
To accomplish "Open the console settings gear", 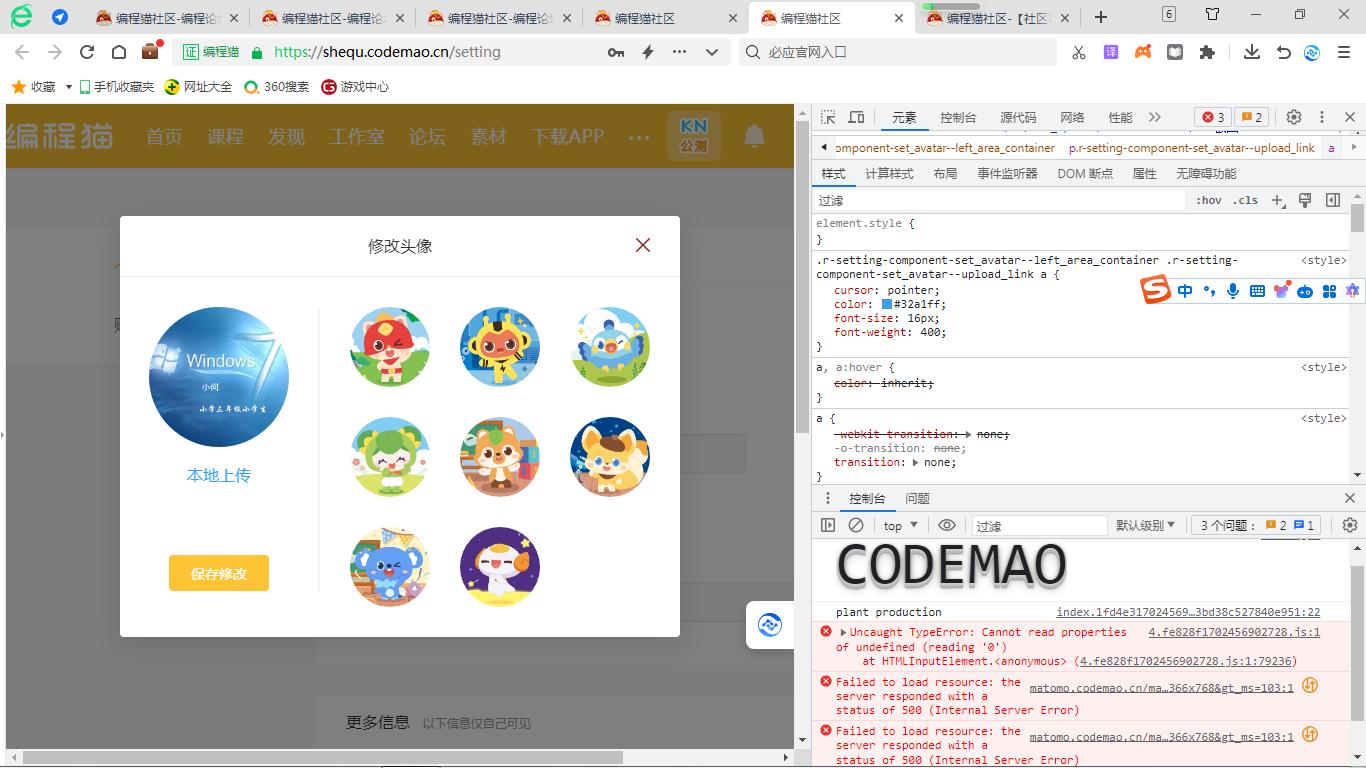I will coord(1350,525).
